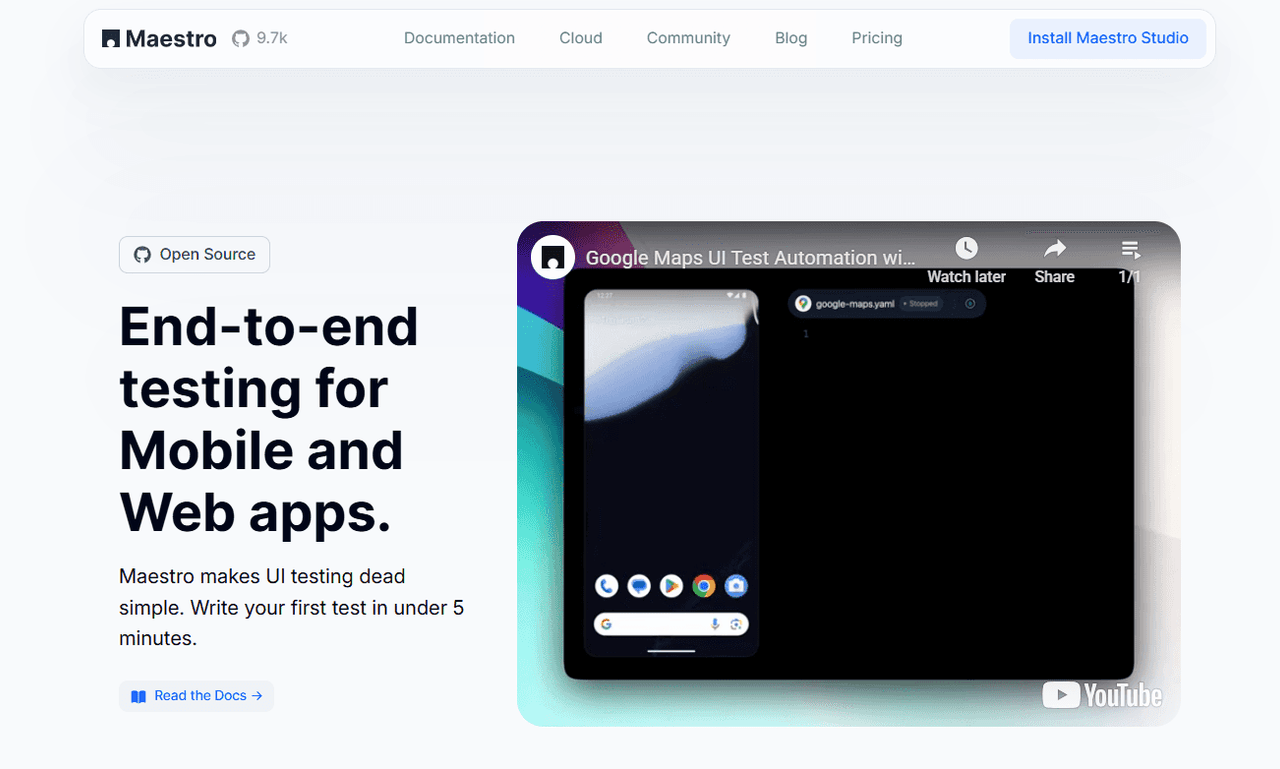Screen dimensions: 1280x769
Task: Click the 9.7k GitHub star count
Action: [271, 38]
